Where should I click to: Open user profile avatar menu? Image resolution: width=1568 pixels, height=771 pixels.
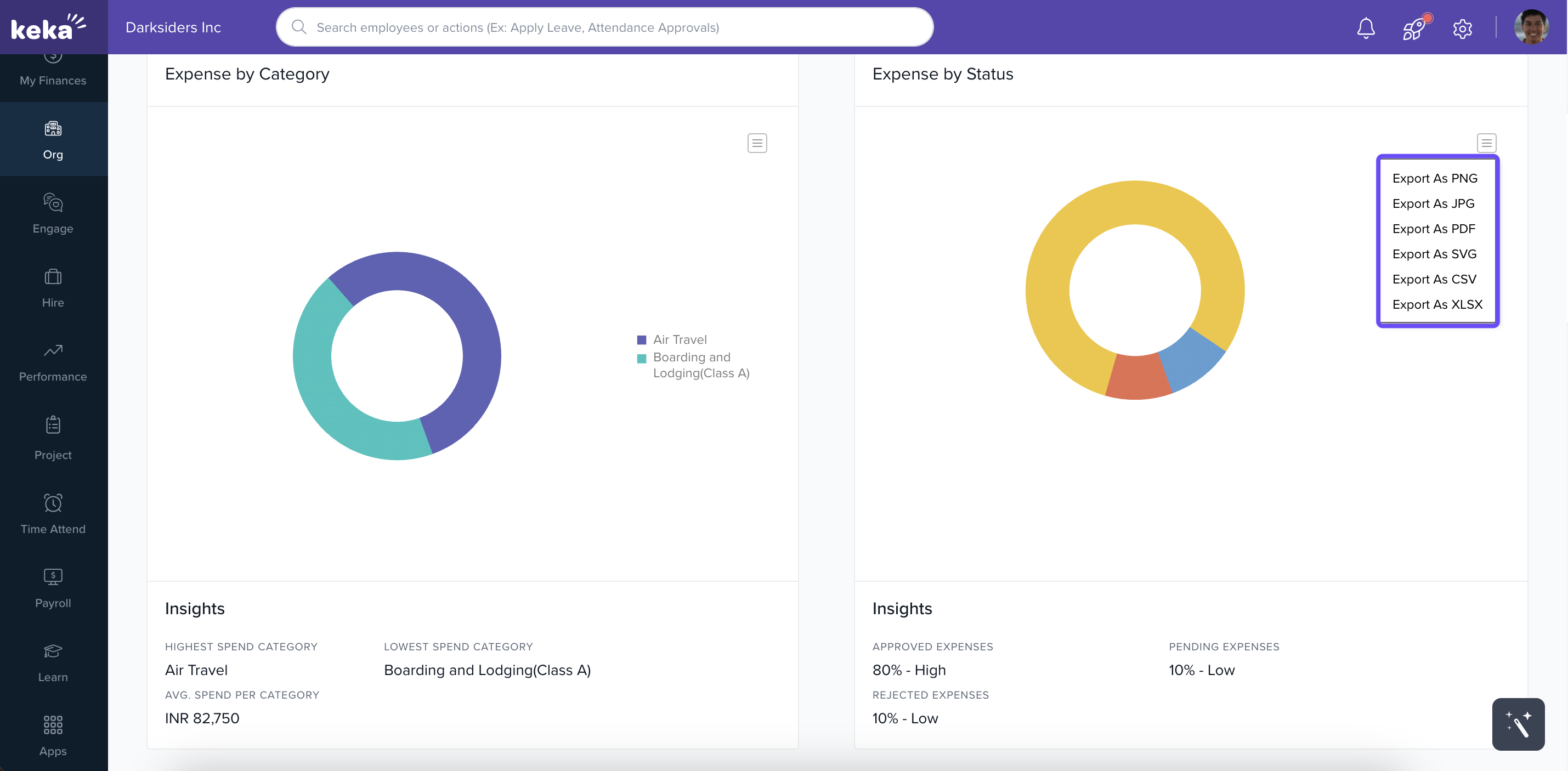[1531, 27]
